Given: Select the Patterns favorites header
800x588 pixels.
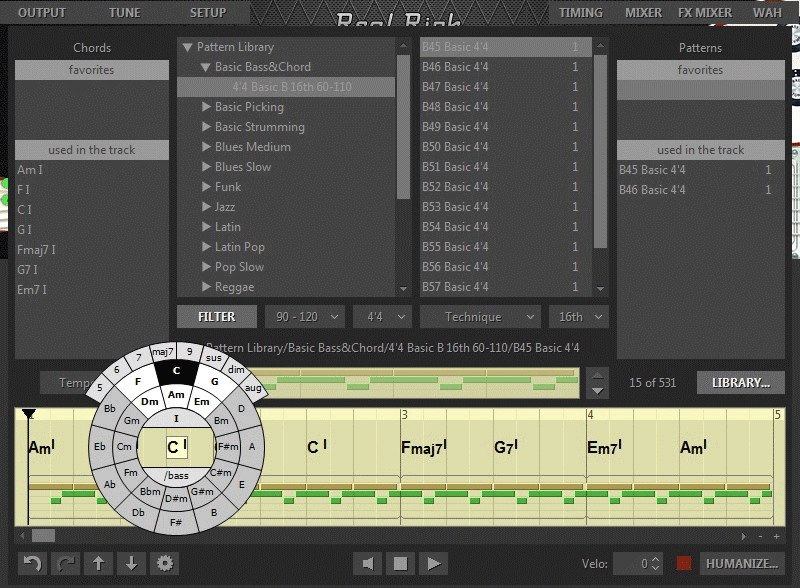Looking at the screenshot, I should pyautogui.click(x=701, y=70).
